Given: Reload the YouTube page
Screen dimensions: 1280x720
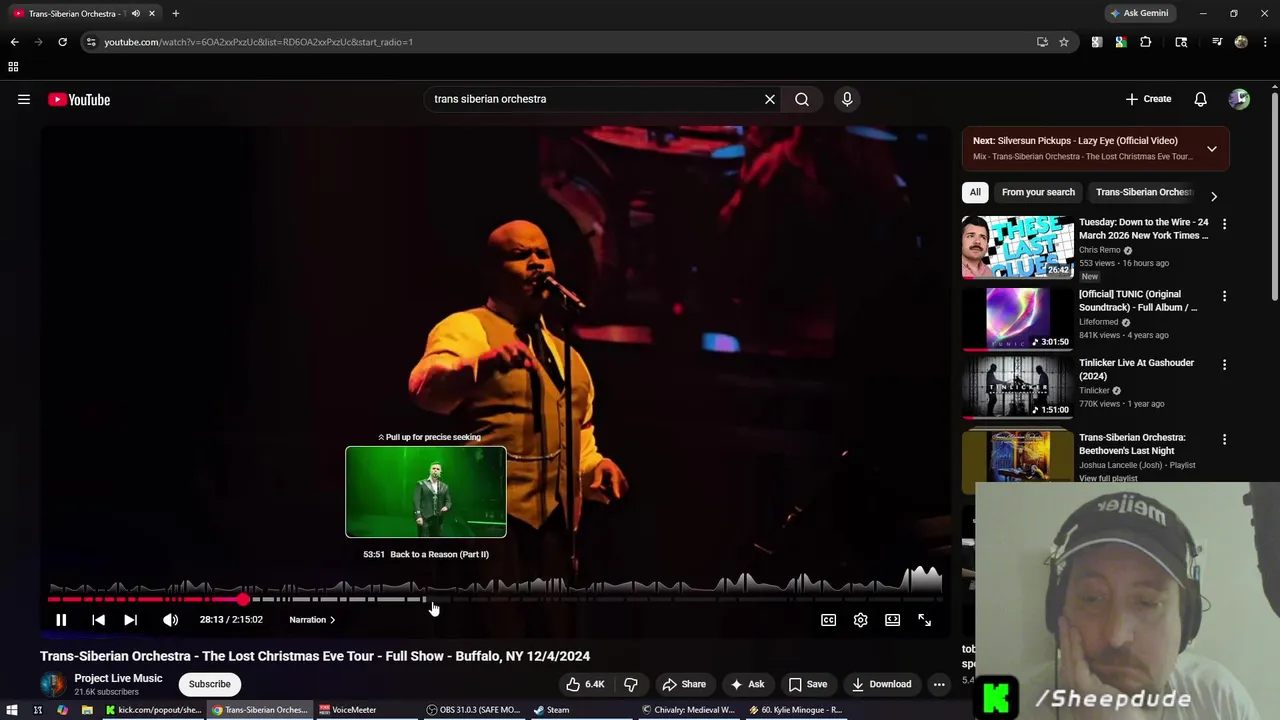Looking at the screenshot, I should coord(62,42).
